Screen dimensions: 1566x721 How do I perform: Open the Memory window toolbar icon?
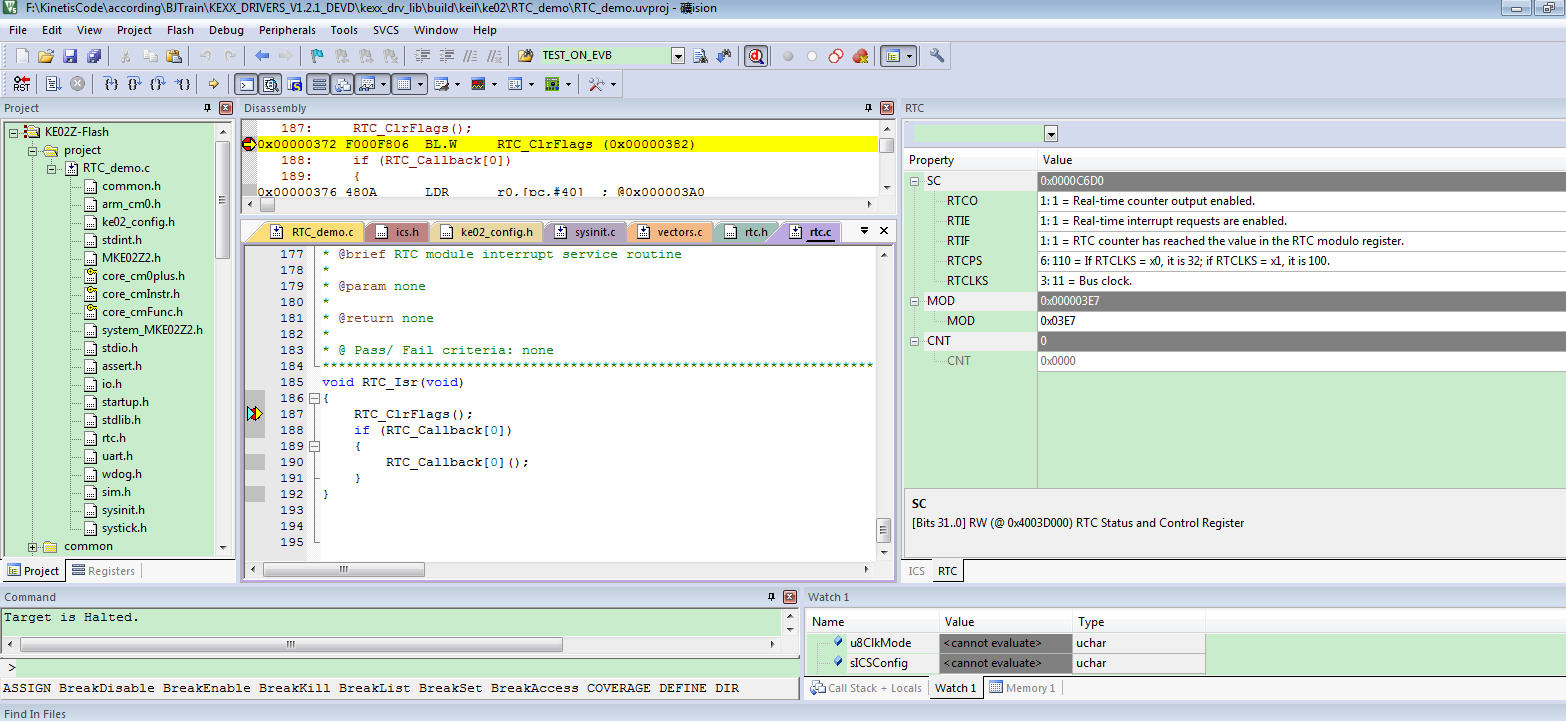(x=403, y=84)
